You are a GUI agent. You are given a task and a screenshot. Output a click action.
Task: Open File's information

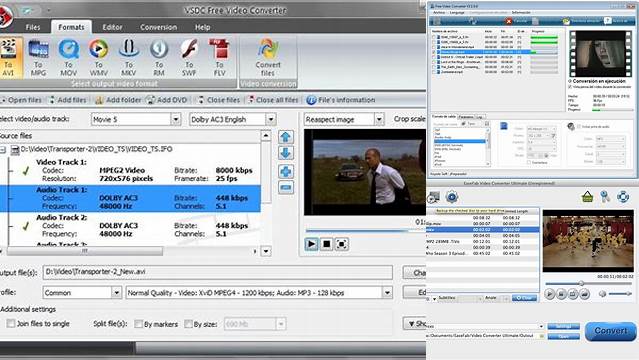341,100
